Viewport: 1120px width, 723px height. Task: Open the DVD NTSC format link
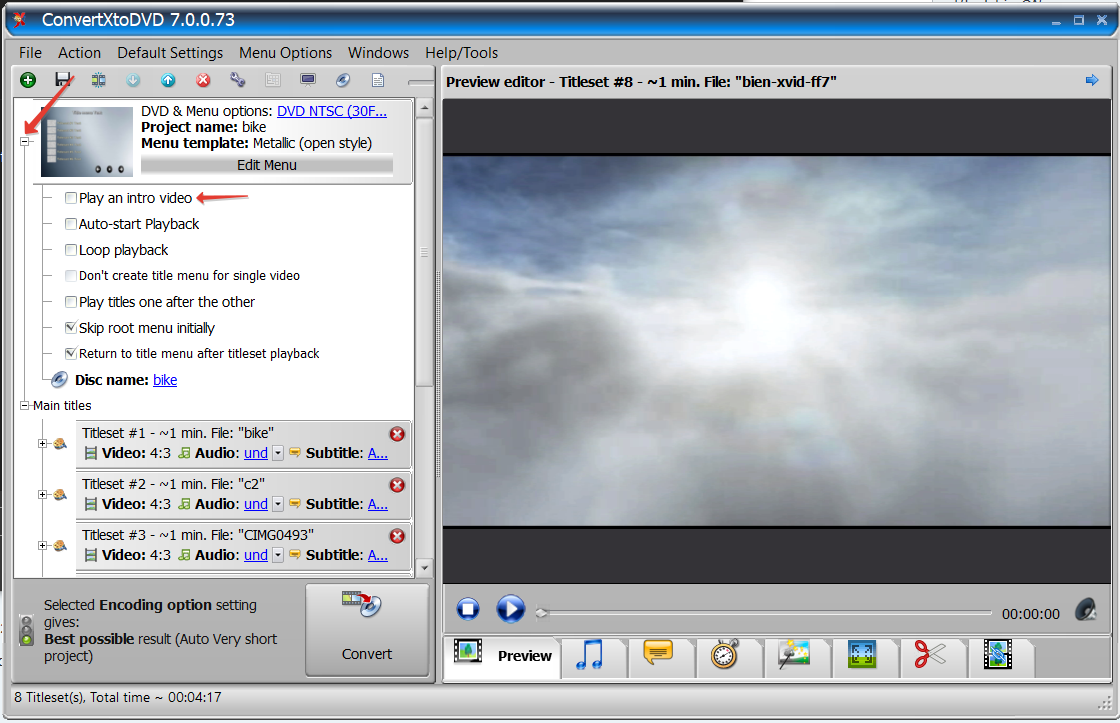point(332,111)
